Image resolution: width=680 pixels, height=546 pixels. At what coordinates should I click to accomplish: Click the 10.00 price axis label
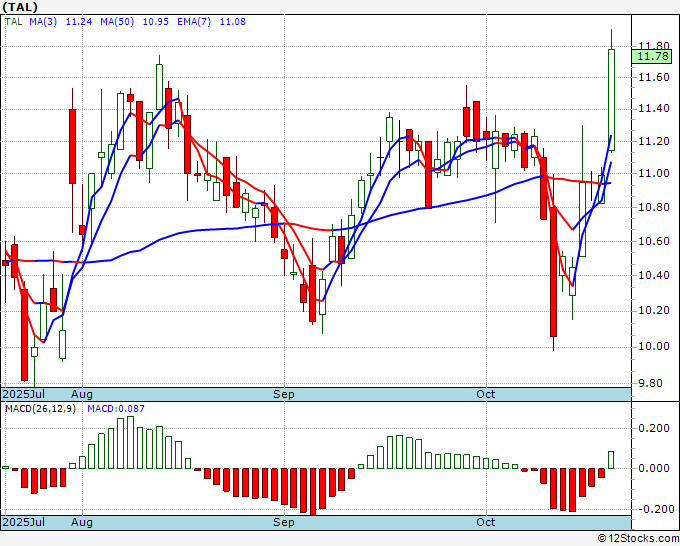(654, 347)
